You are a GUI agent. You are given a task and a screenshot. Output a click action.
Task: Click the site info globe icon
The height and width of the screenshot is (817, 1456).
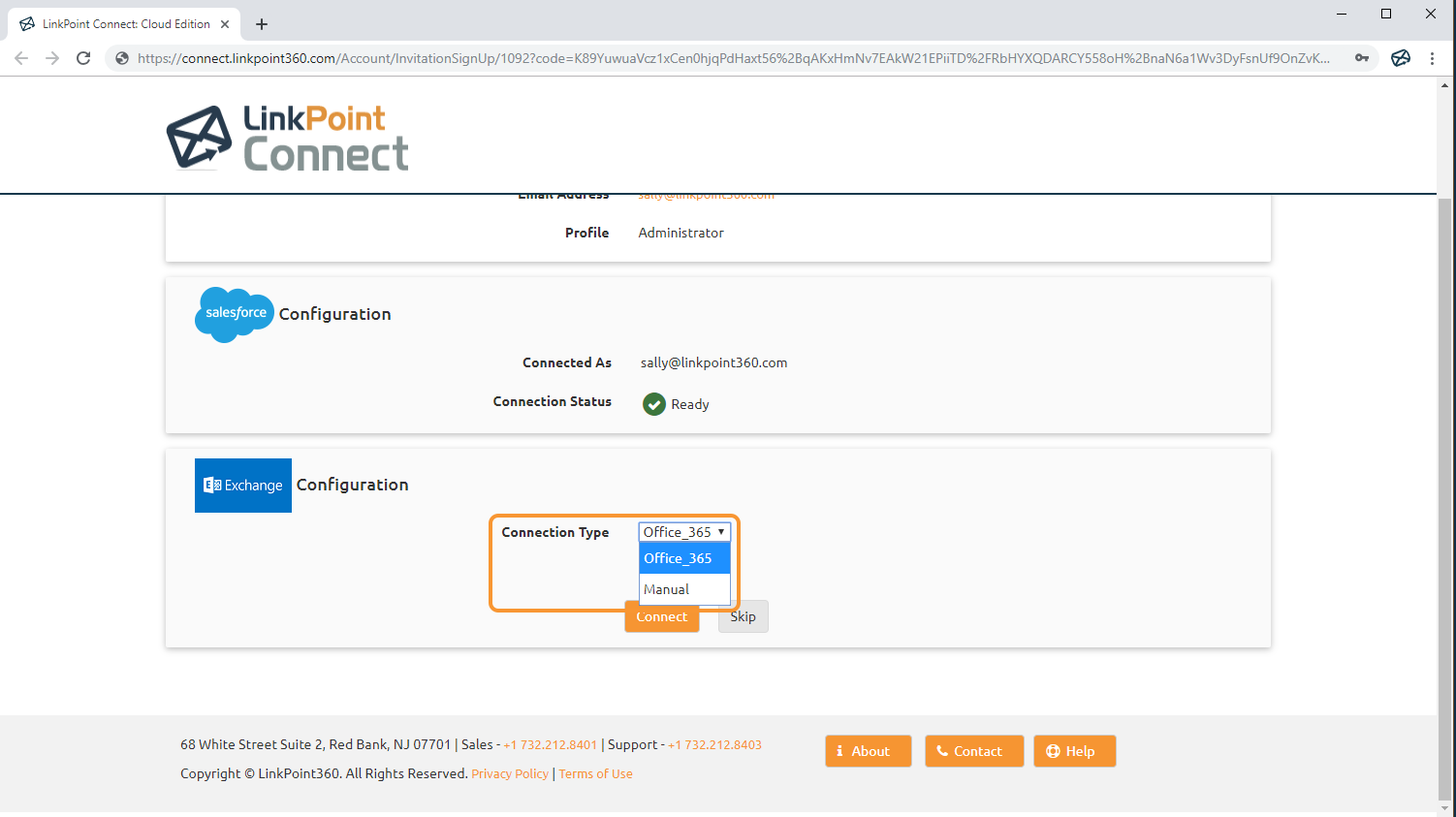[122, 58]
